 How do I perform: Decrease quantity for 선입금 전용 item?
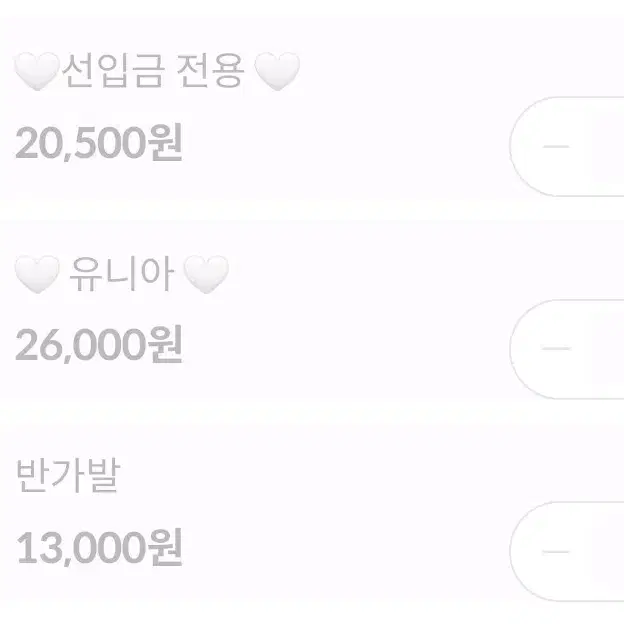pos(556,146)
